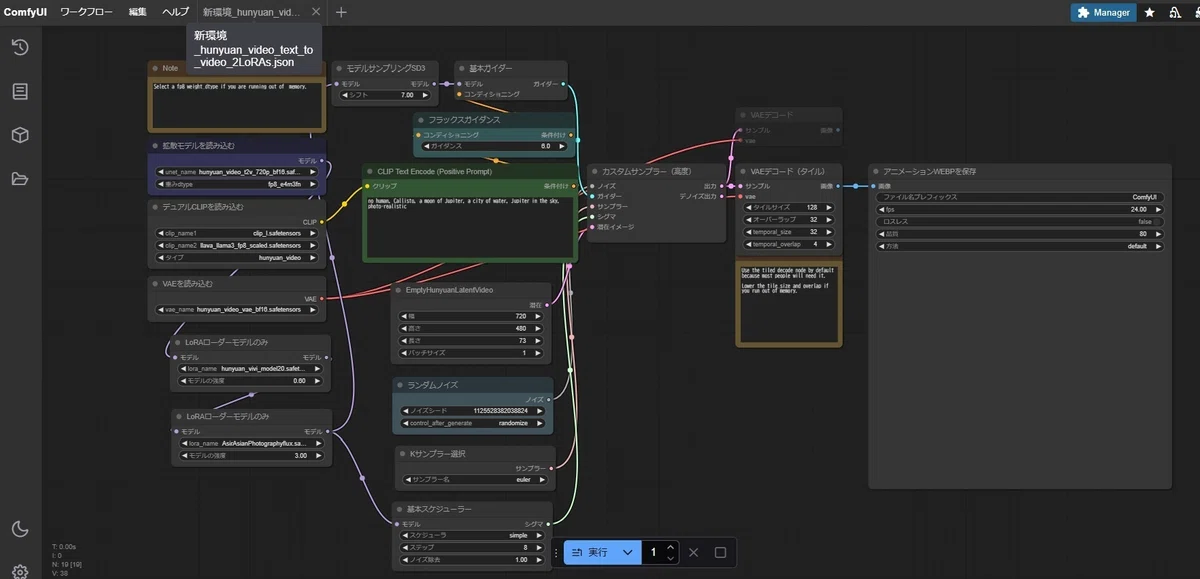
Task: Click the star favorites icon
Action: 1150,12
